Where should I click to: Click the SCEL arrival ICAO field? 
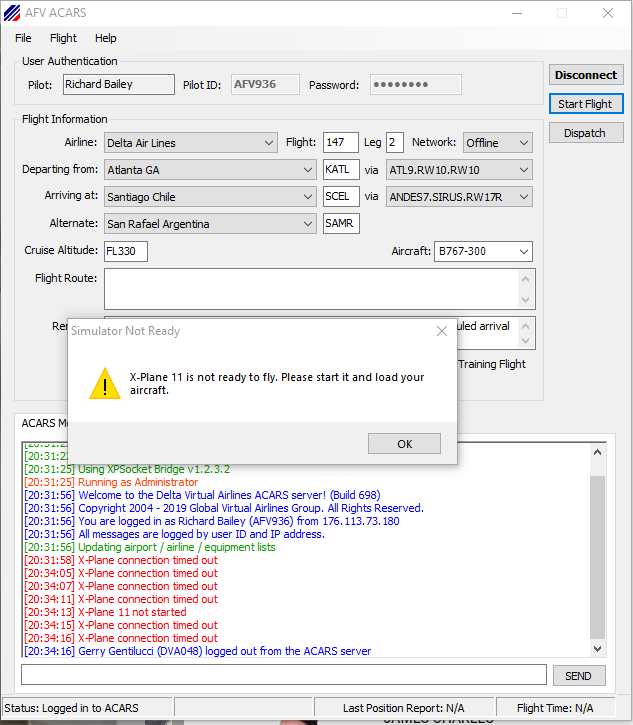click(x=341, y=196)
